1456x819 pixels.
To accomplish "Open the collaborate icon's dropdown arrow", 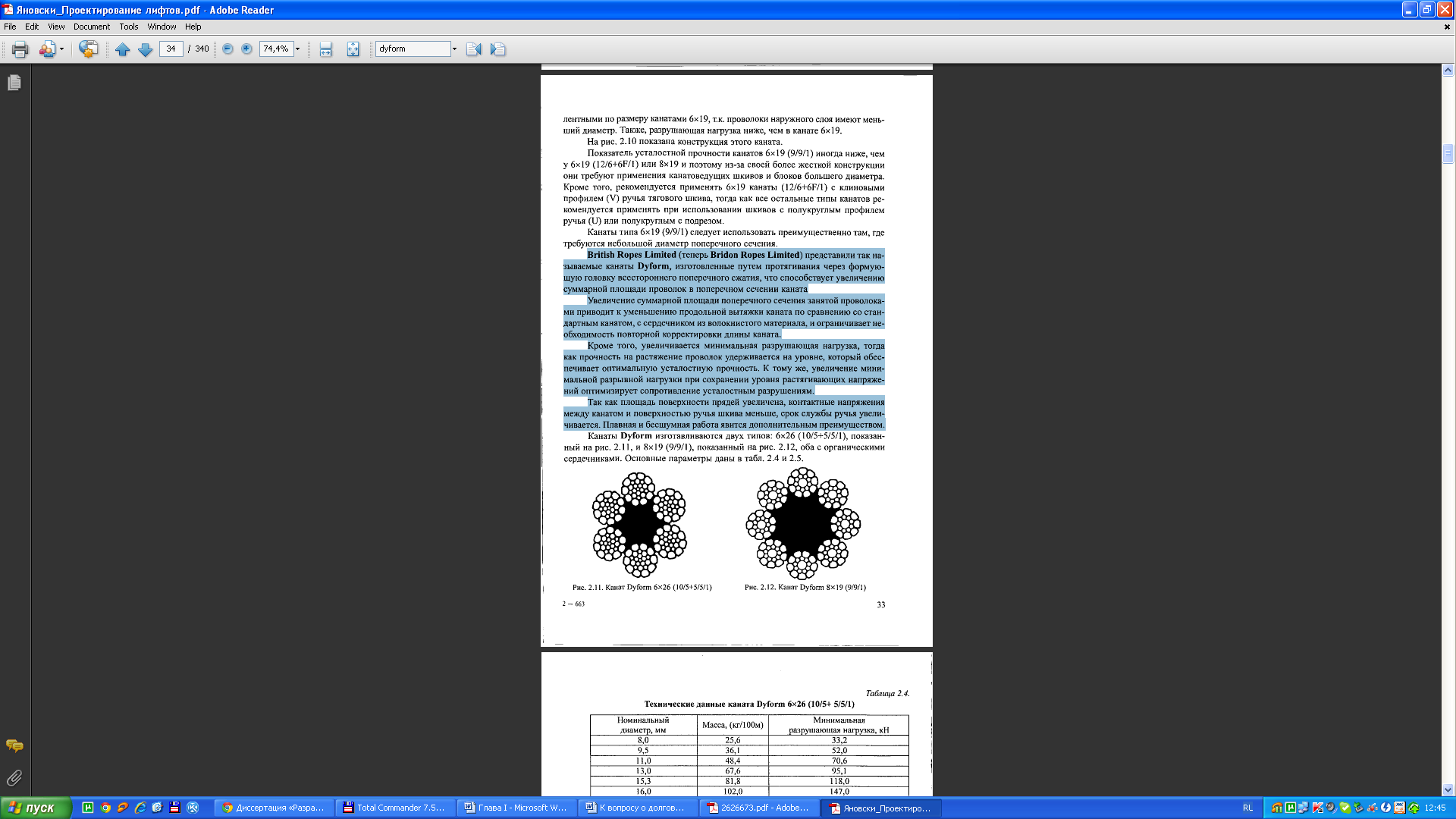I will point(61,49).
